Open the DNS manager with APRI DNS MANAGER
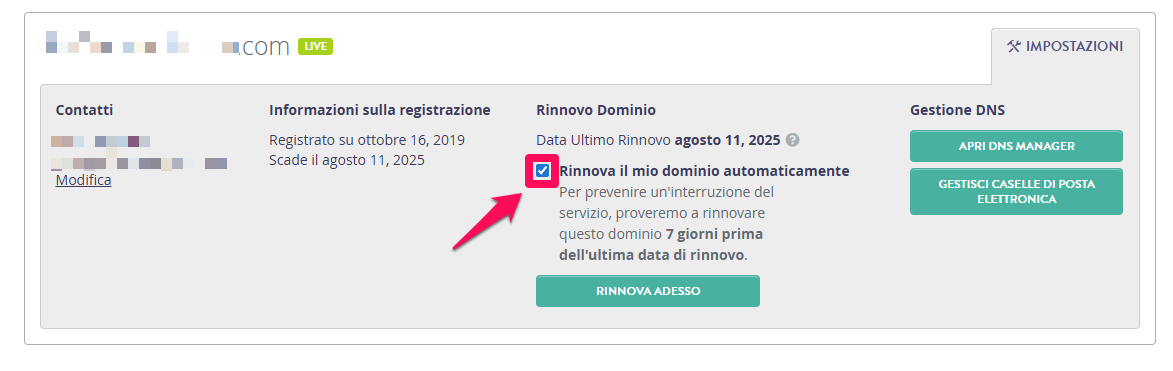This screenshot has height=371, width=1173. coord(1016,146)
